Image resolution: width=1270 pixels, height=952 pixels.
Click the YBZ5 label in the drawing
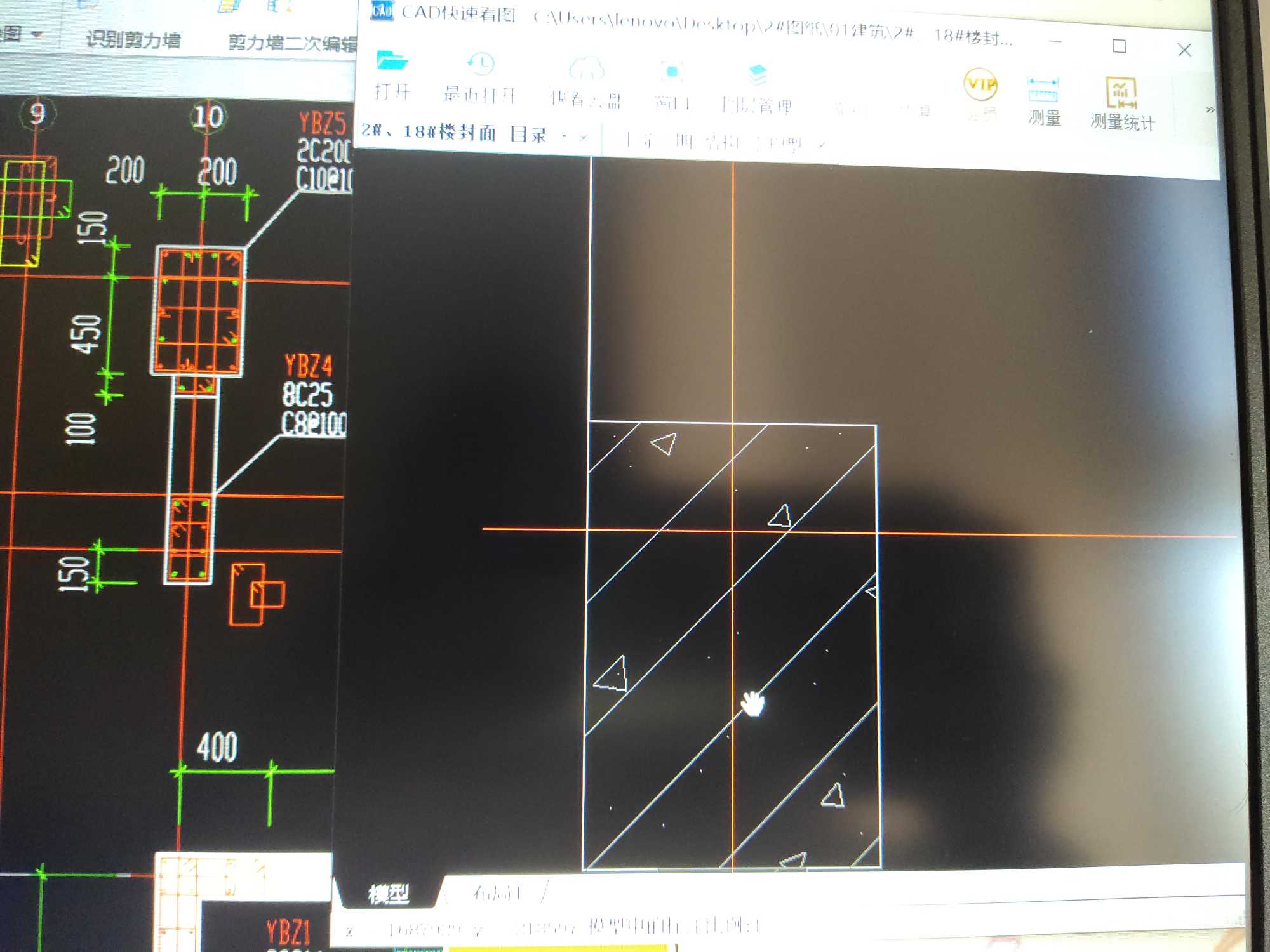click(x=323, y=122)
